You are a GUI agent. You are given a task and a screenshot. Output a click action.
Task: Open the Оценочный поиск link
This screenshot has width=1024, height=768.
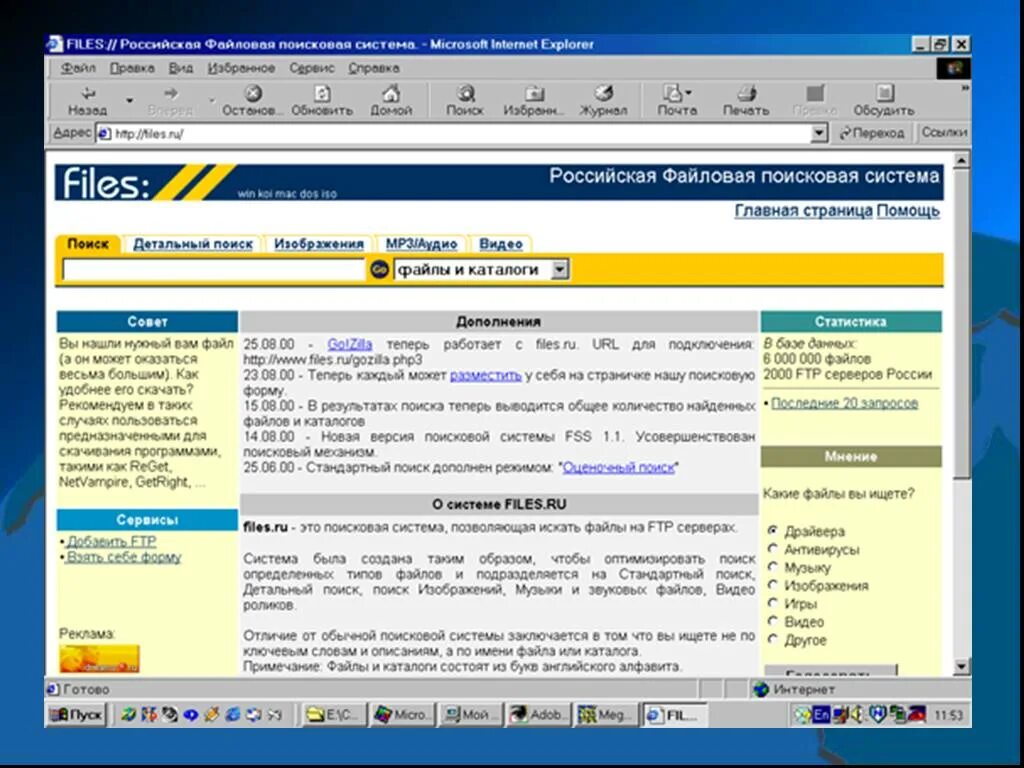click(618, 468)
